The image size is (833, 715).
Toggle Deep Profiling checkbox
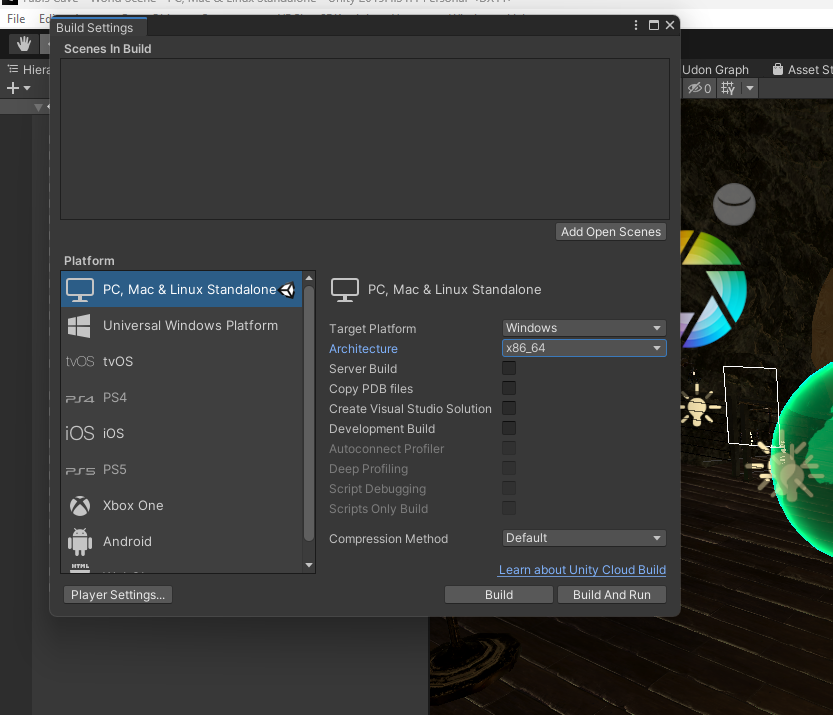tap(509, 468)
